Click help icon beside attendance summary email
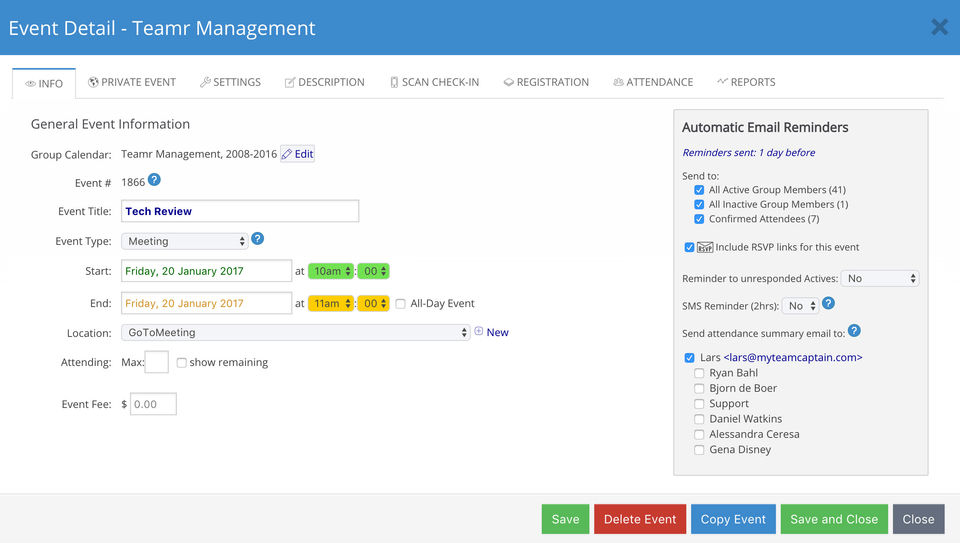 (855, 331)
